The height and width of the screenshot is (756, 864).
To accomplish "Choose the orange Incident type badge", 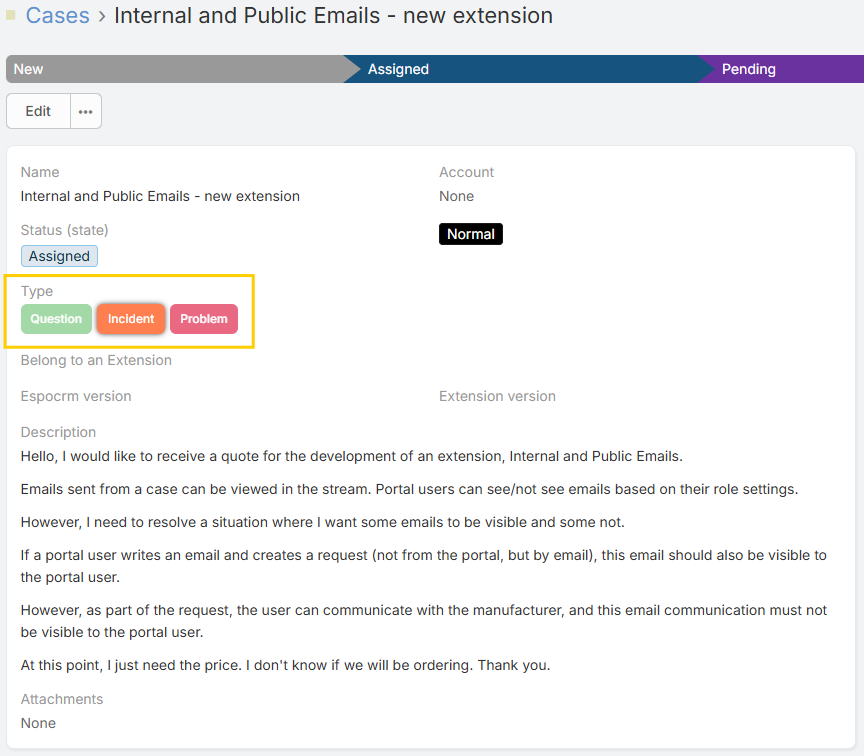I will tap(131, 319).
